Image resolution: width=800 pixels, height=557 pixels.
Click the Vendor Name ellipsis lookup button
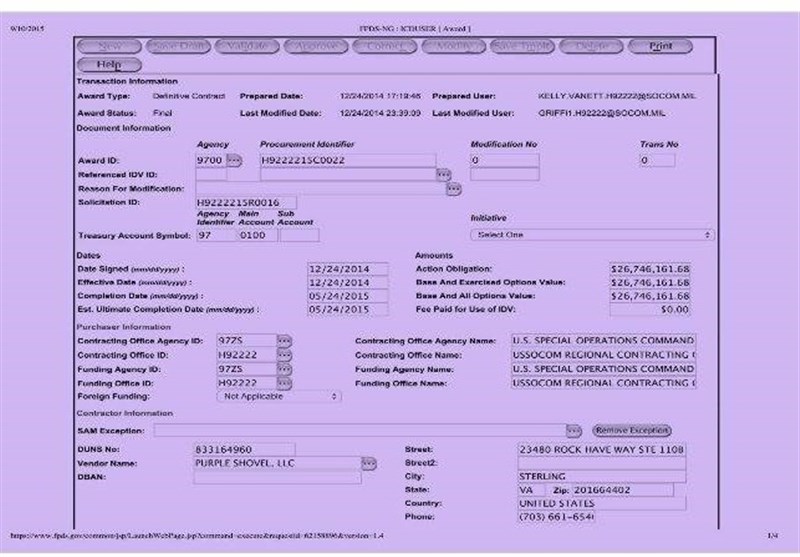[x=369, y=463]
